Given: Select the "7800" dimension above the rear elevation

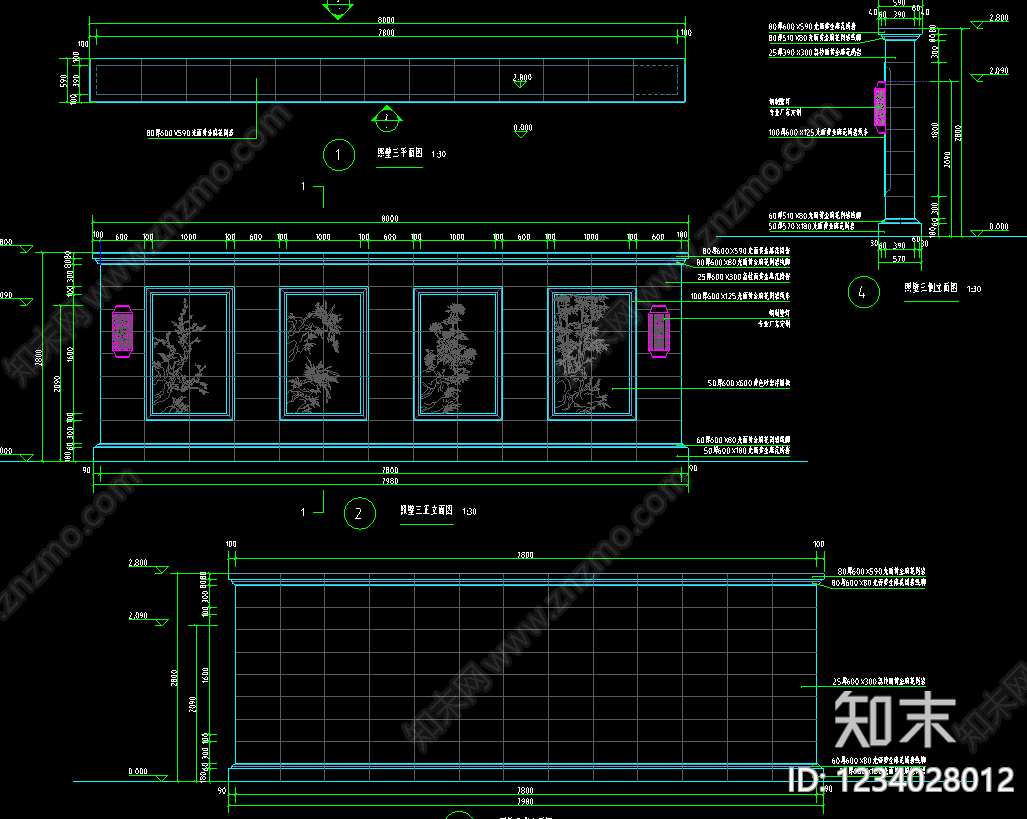Looking at the screenshot, I should (525, 556).
